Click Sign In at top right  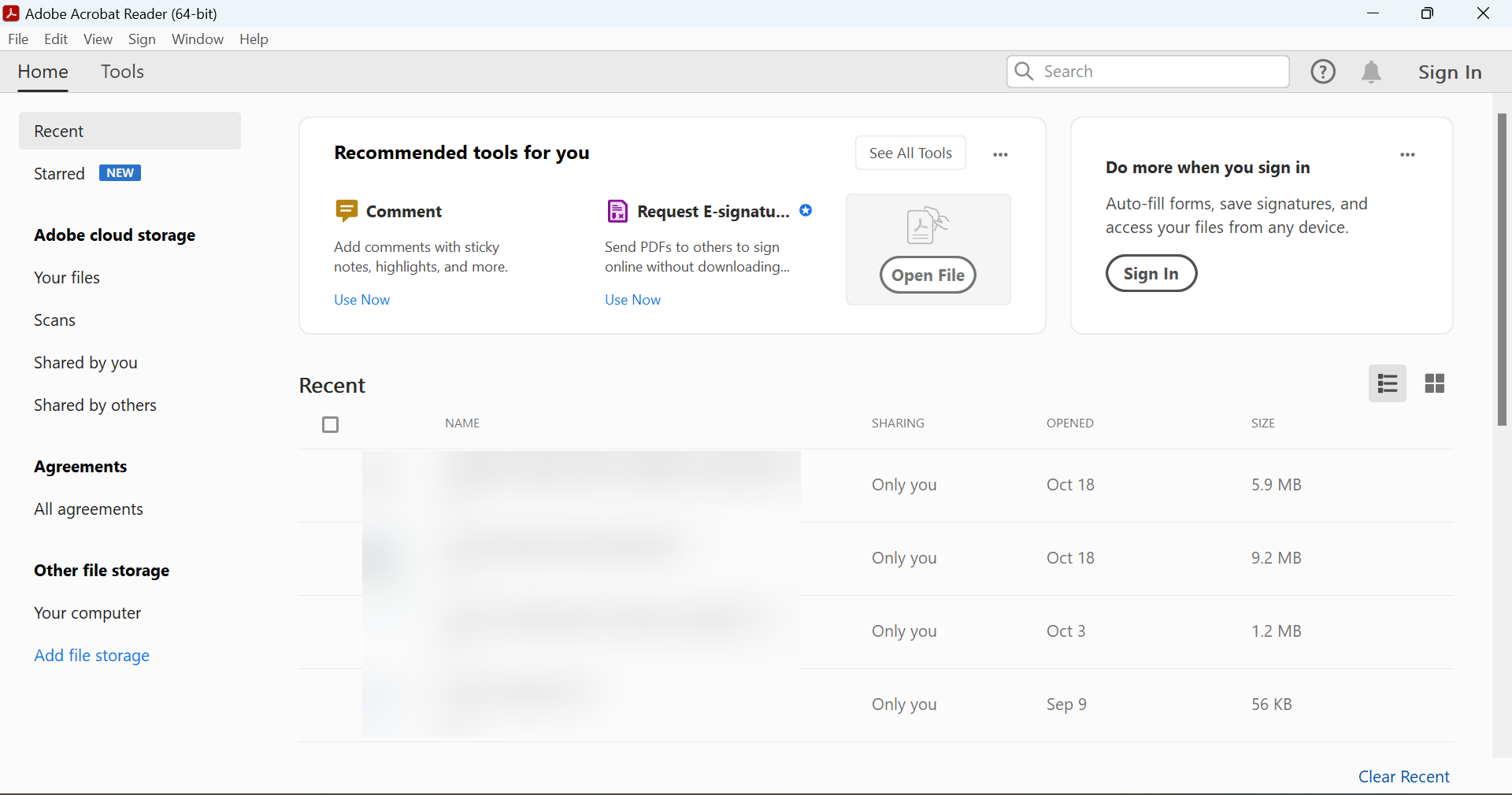click(x=1450, y=72)
